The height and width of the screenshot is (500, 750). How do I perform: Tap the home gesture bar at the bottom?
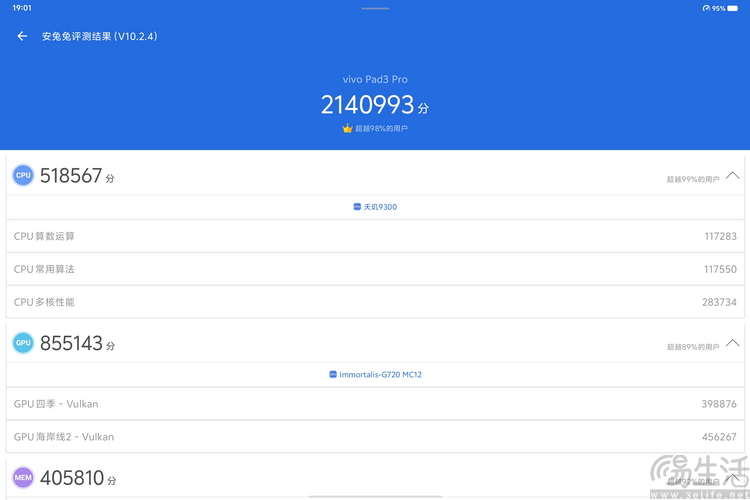pos(375,497)
